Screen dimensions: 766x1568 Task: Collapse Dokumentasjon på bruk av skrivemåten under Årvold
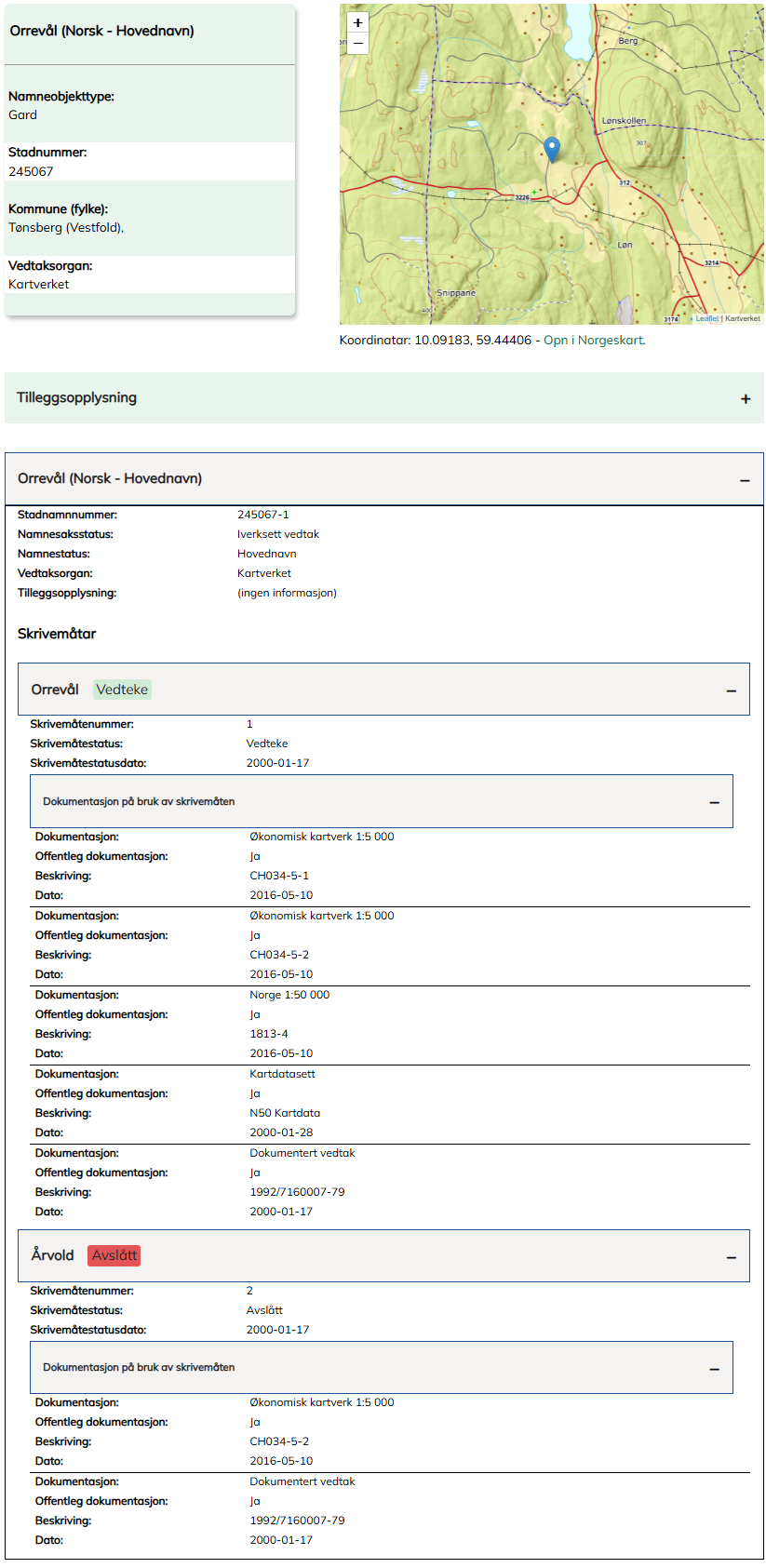coord(714,1369)
